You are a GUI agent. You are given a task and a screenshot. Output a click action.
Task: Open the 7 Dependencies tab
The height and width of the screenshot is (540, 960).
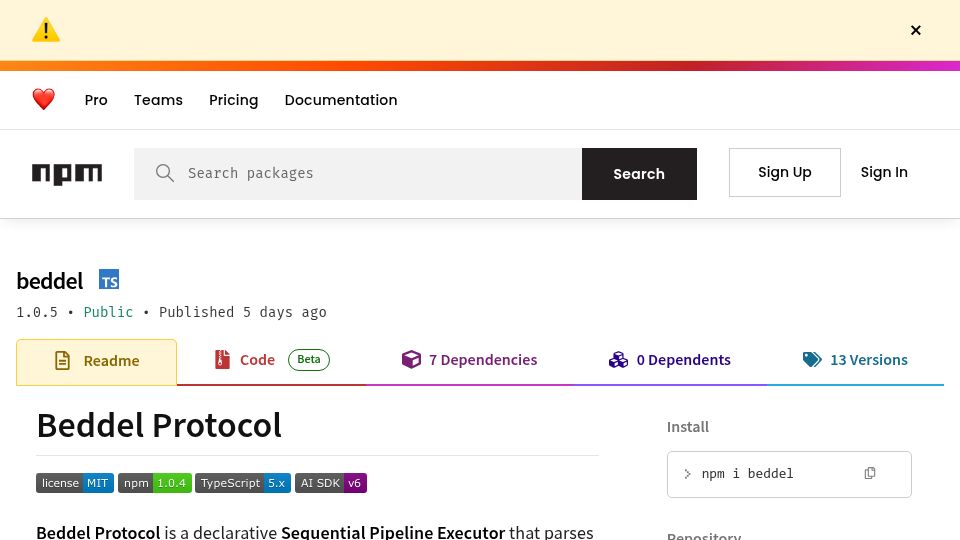click(x=470, y=361)
